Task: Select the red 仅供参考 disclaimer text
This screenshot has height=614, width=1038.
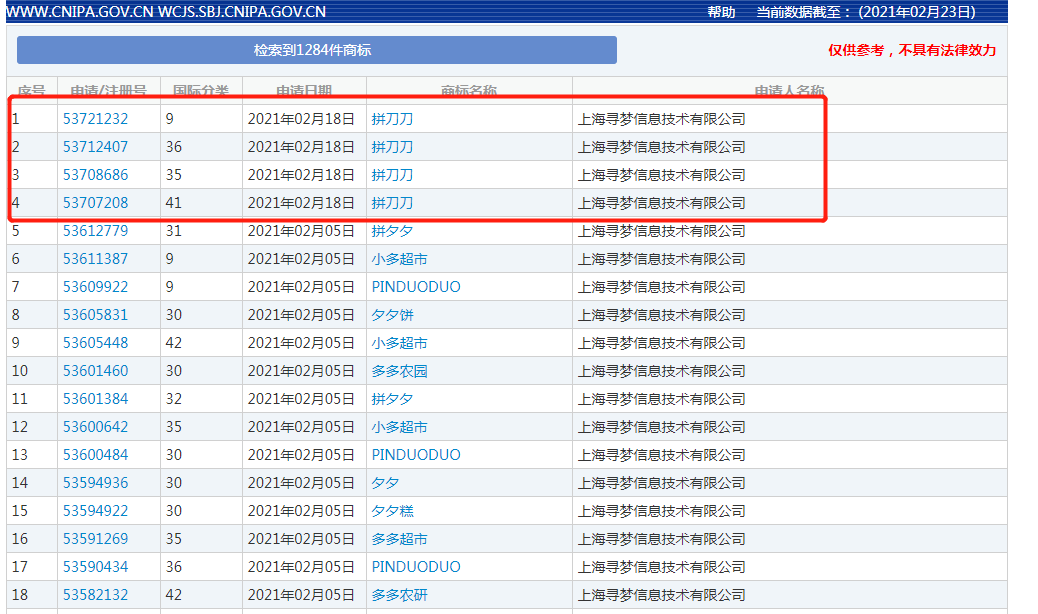Action: [912, 50]
